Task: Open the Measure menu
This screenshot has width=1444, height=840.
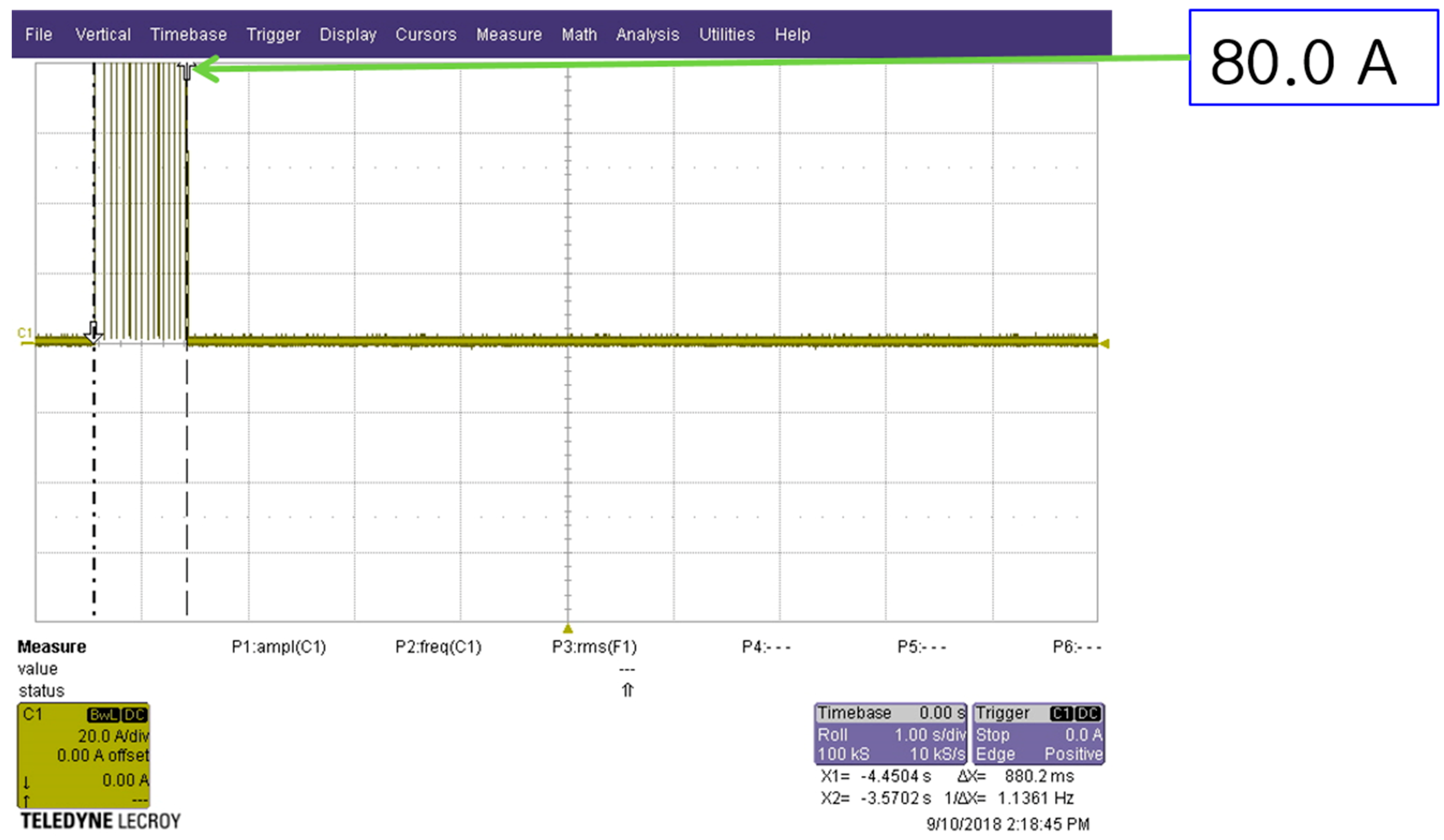Action: tap(509, 34)
